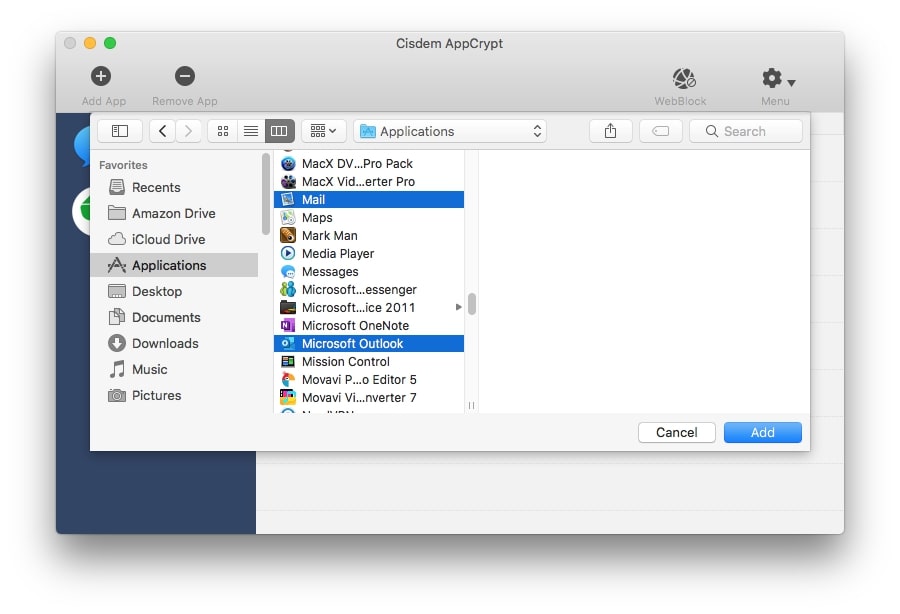Screen dimensions: 900x614
Task: Click the Mark Man app icon
Action: [288, 235]
